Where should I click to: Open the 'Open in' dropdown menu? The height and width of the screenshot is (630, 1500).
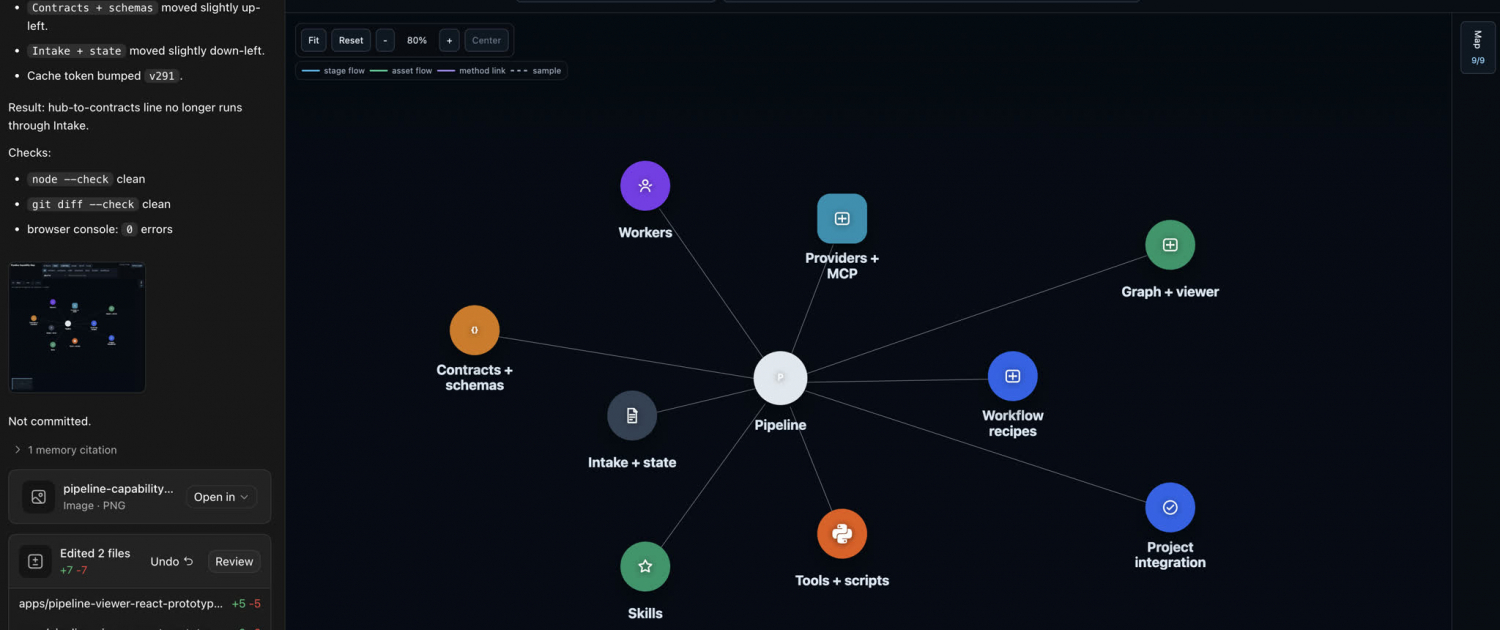(221, 497)
